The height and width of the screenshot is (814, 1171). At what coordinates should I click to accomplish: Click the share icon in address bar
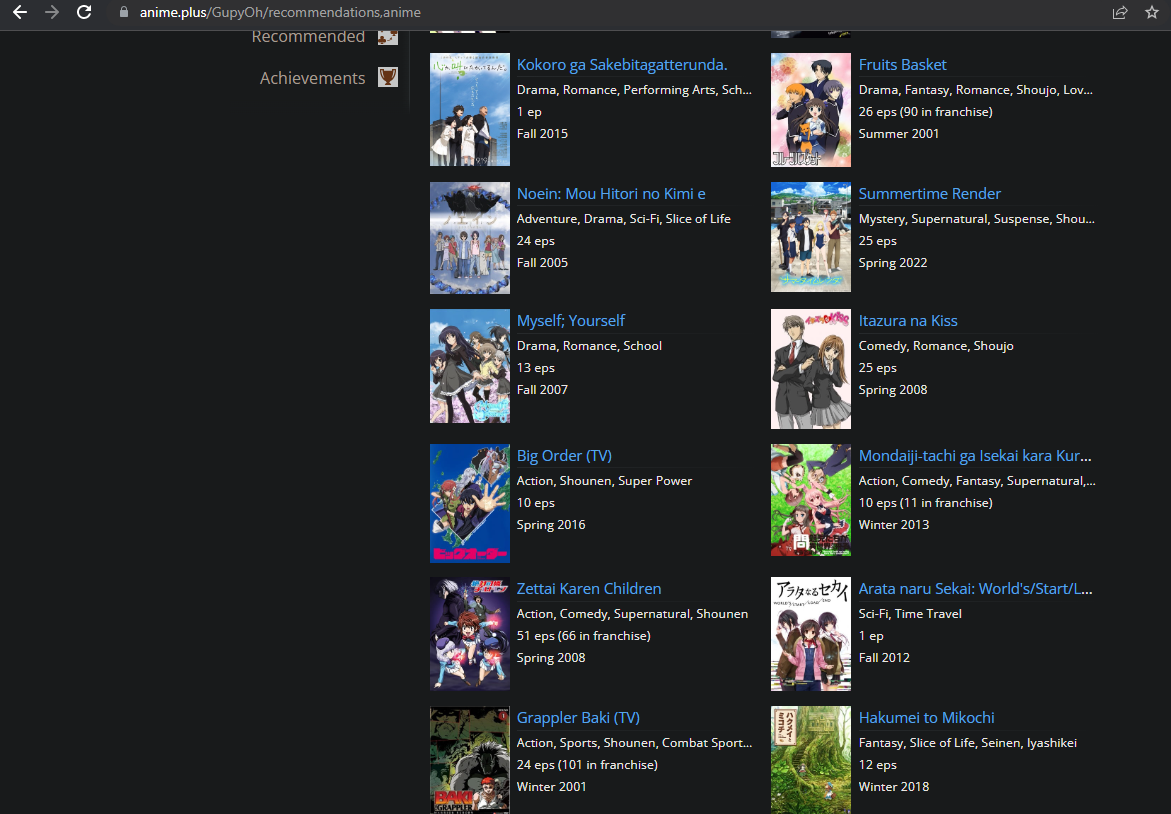[x=1119, y=13]
